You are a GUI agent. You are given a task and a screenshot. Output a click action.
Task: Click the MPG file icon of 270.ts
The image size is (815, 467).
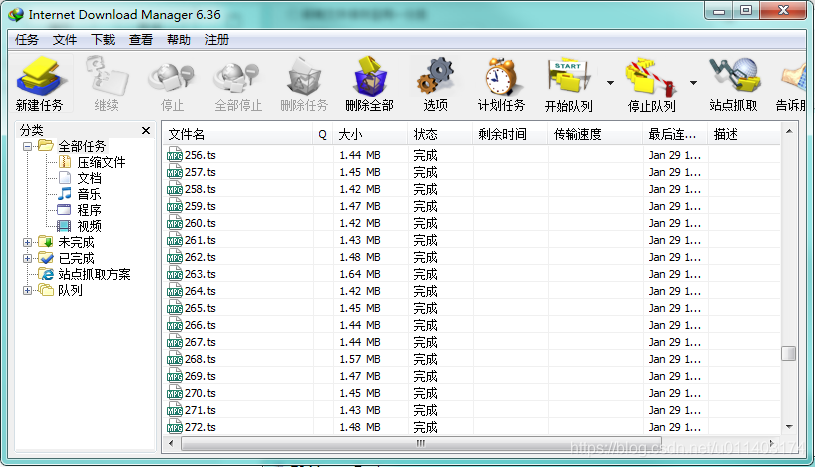pos(175,393)
